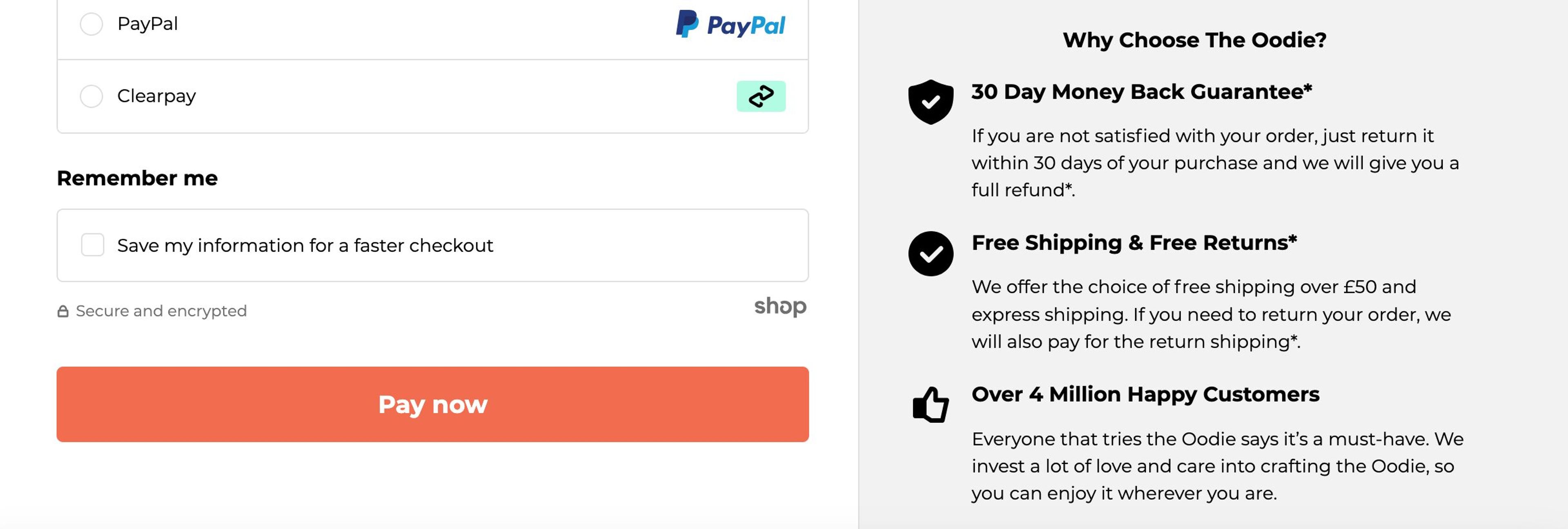Click the shield checkmark icon
The image size is (1568, 529).
point(931,101)
